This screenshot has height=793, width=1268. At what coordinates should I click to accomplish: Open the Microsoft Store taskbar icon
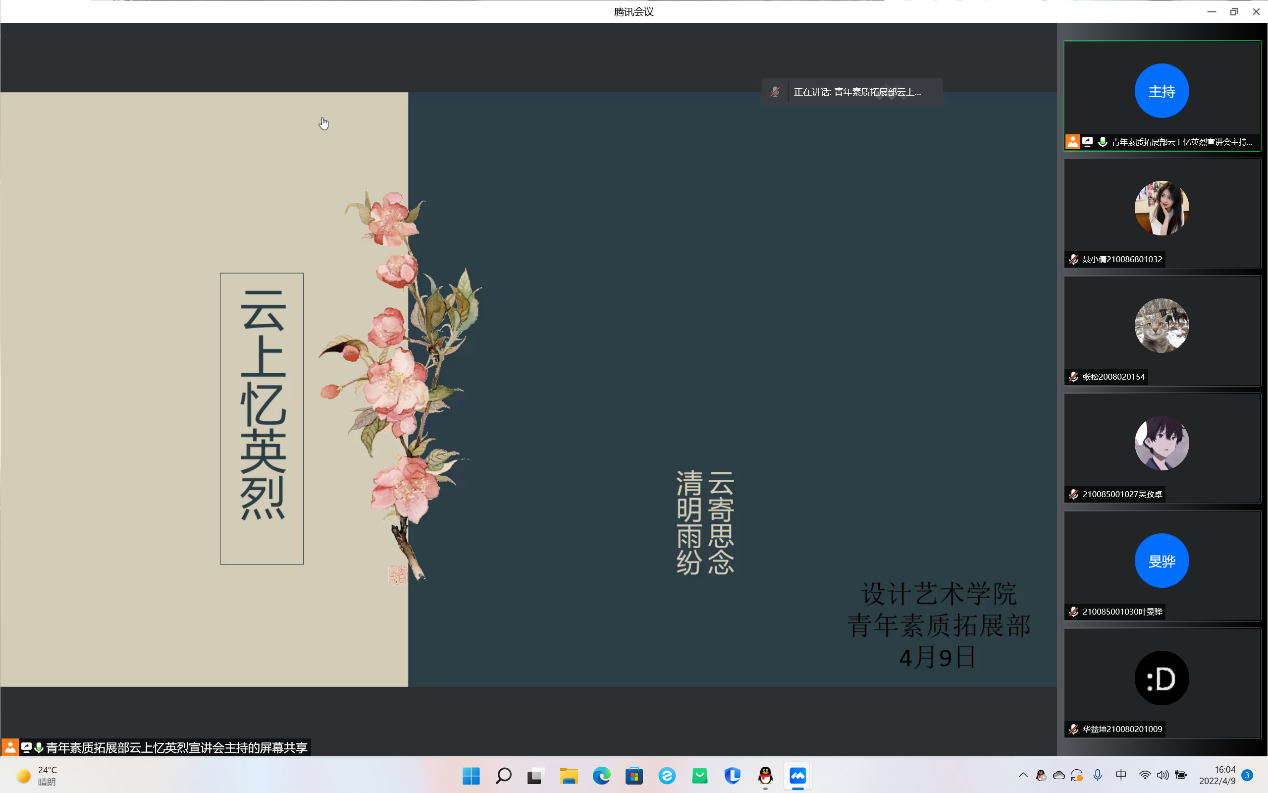click(x=634, y=776)
